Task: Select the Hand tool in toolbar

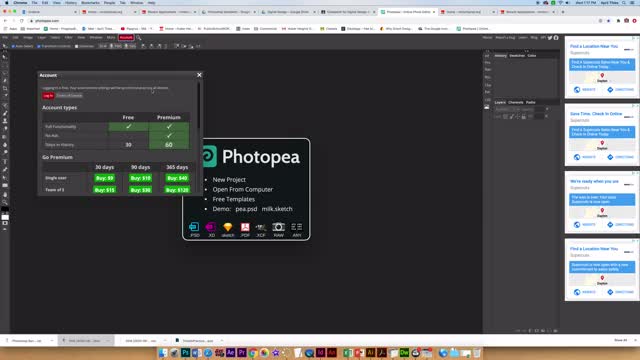Action: point(5,194)
